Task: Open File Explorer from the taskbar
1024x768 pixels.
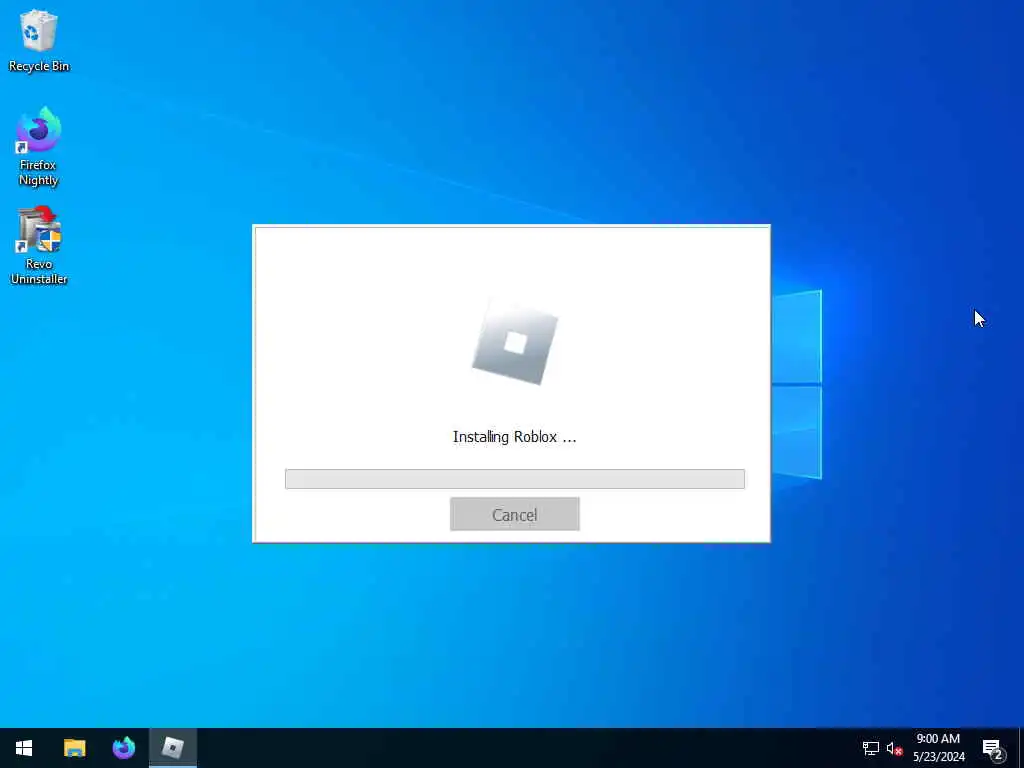Action: point(74,748)
